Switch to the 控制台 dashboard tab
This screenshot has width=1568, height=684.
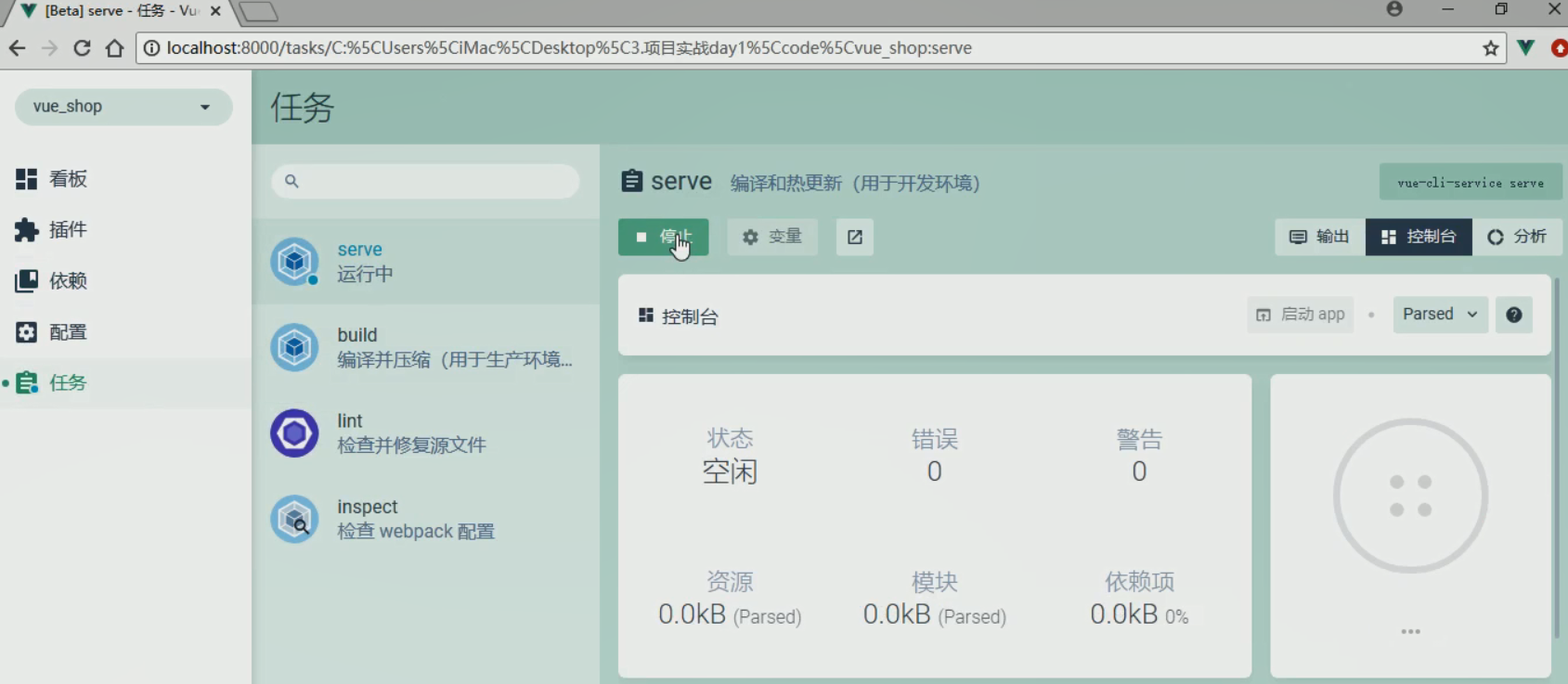click(x=1419, y=237)
